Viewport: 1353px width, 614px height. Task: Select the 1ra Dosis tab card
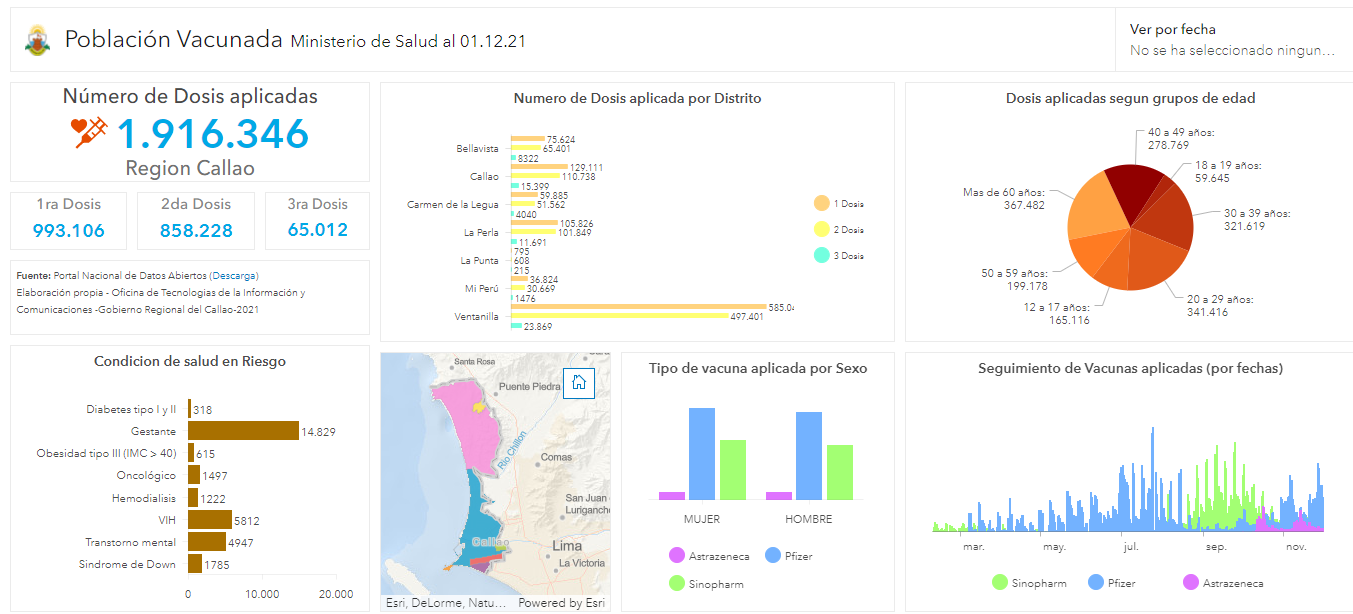click(68, 220)
